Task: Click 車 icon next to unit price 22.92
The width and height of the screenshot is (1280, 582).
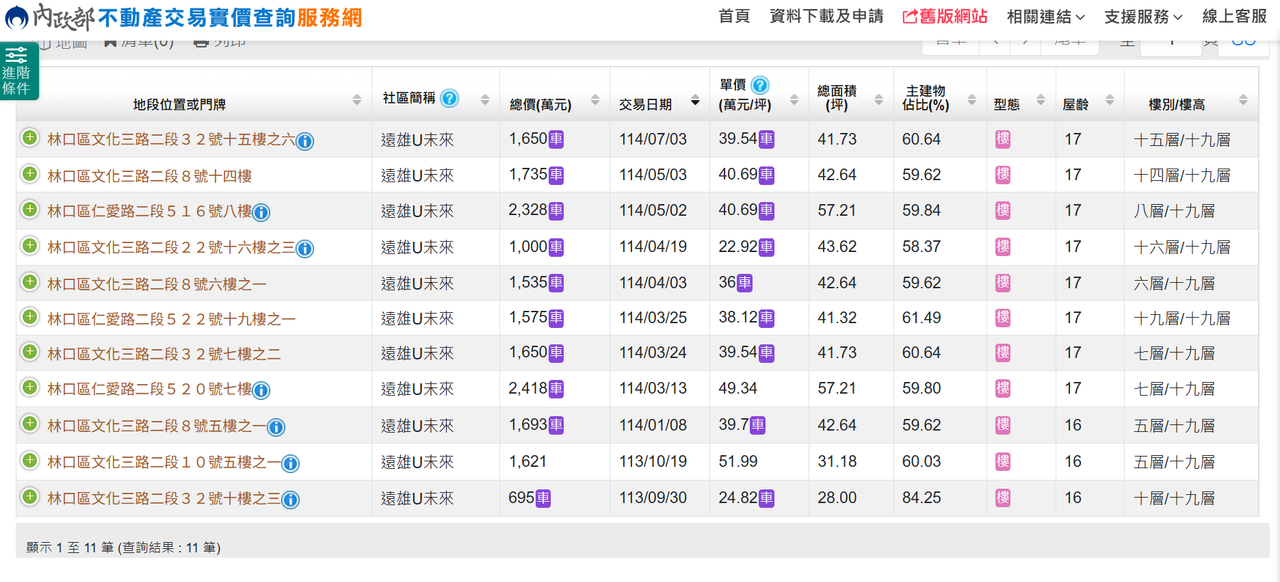Action: pyautogui.click(x=766, y=247)
